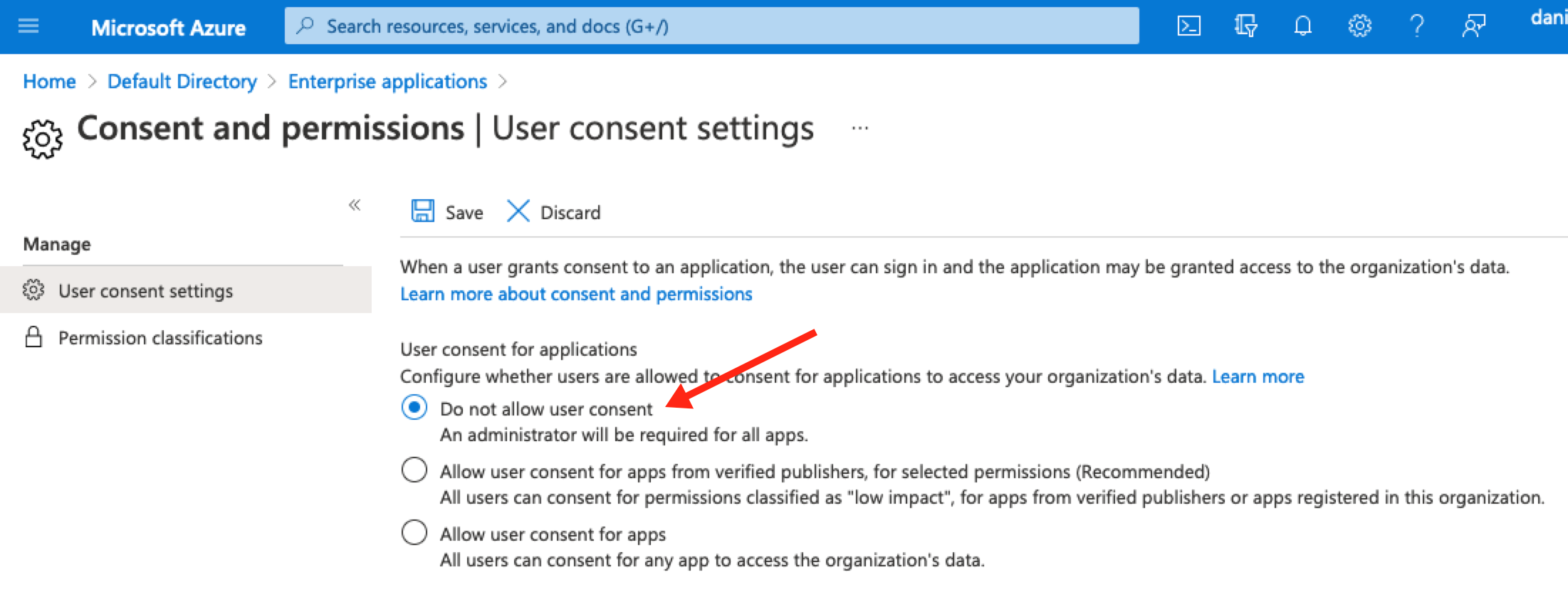1568x592 pixels.
Task: Launch Cloud Shell from the top bar
Action: click(x=1188, y=26)
